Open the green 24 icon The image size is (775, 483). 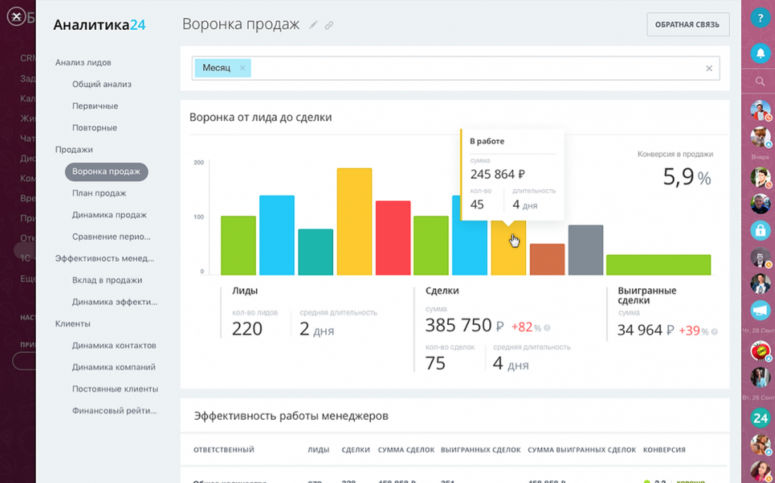point(760,418)
